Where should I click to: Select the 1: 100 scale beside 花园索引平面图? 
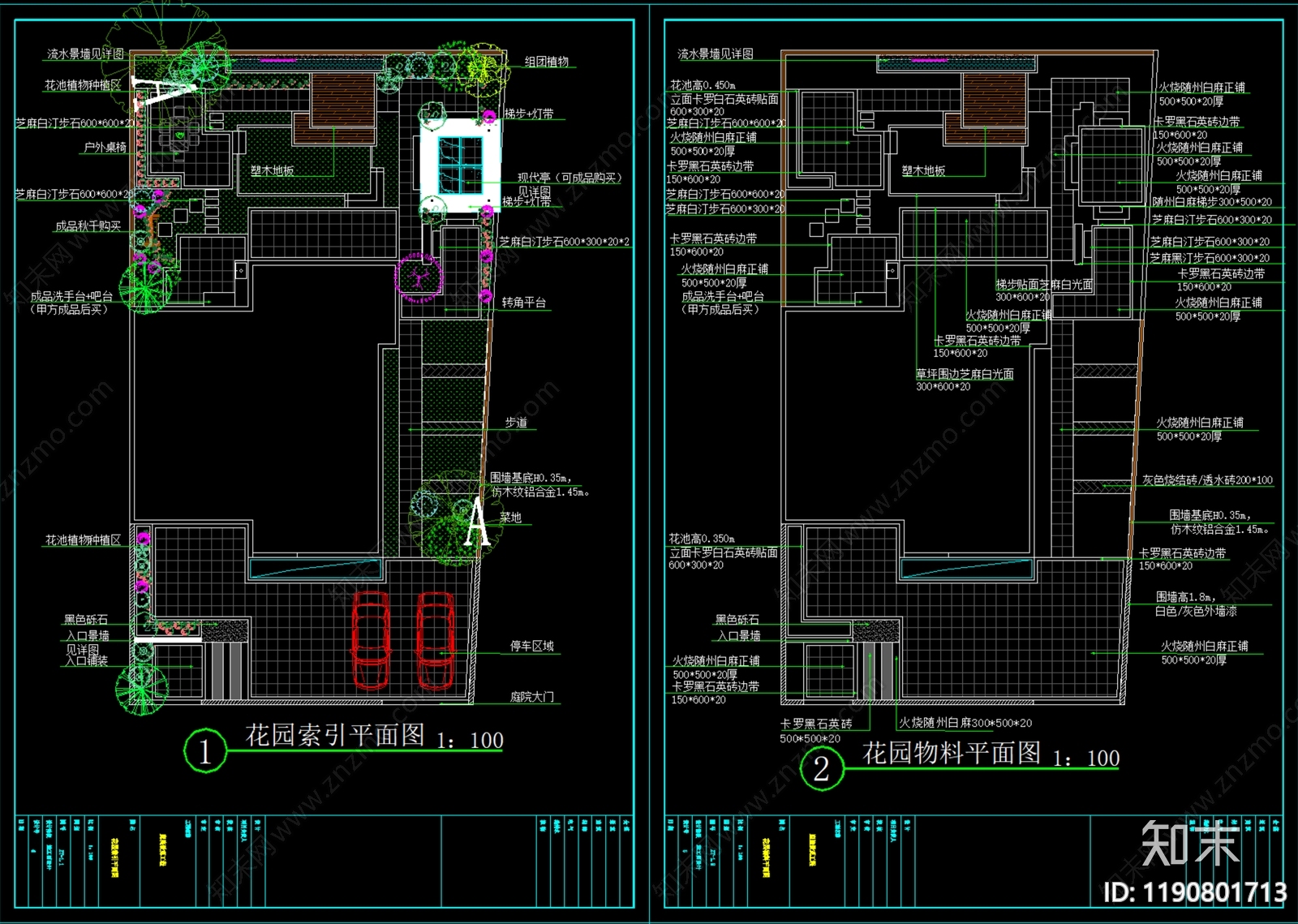coord(470,741)
